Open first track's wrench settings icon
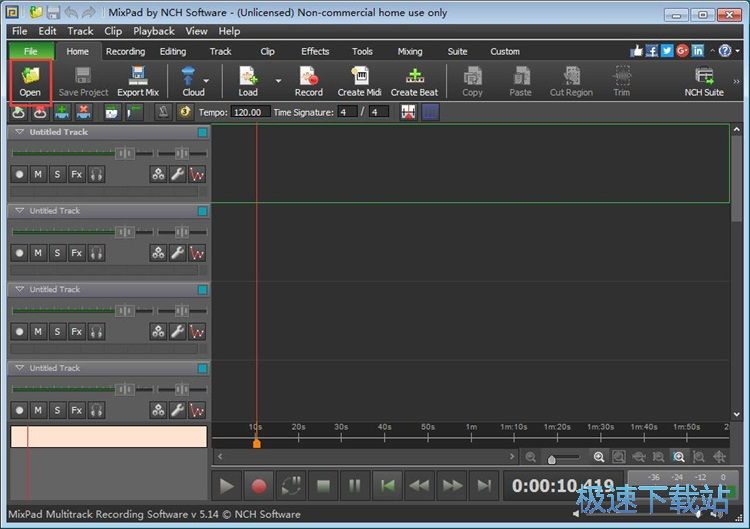This screenshot has width=750, height=529. pos(177,174)
